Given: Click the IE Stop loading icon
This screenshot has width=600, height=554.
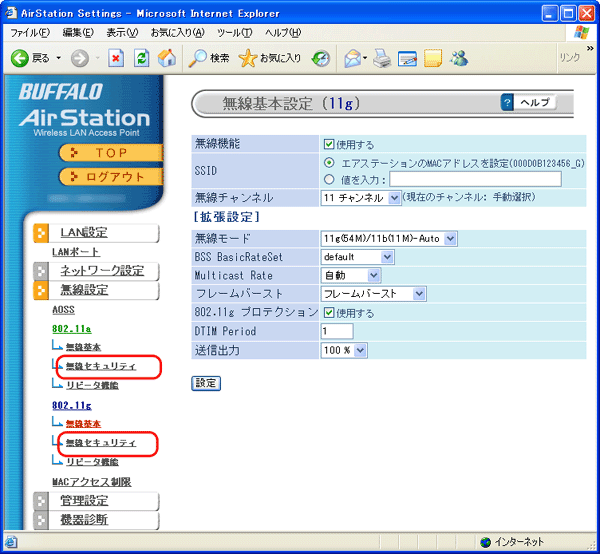Looking at the screenshot, I should click(x=116, y=58).
